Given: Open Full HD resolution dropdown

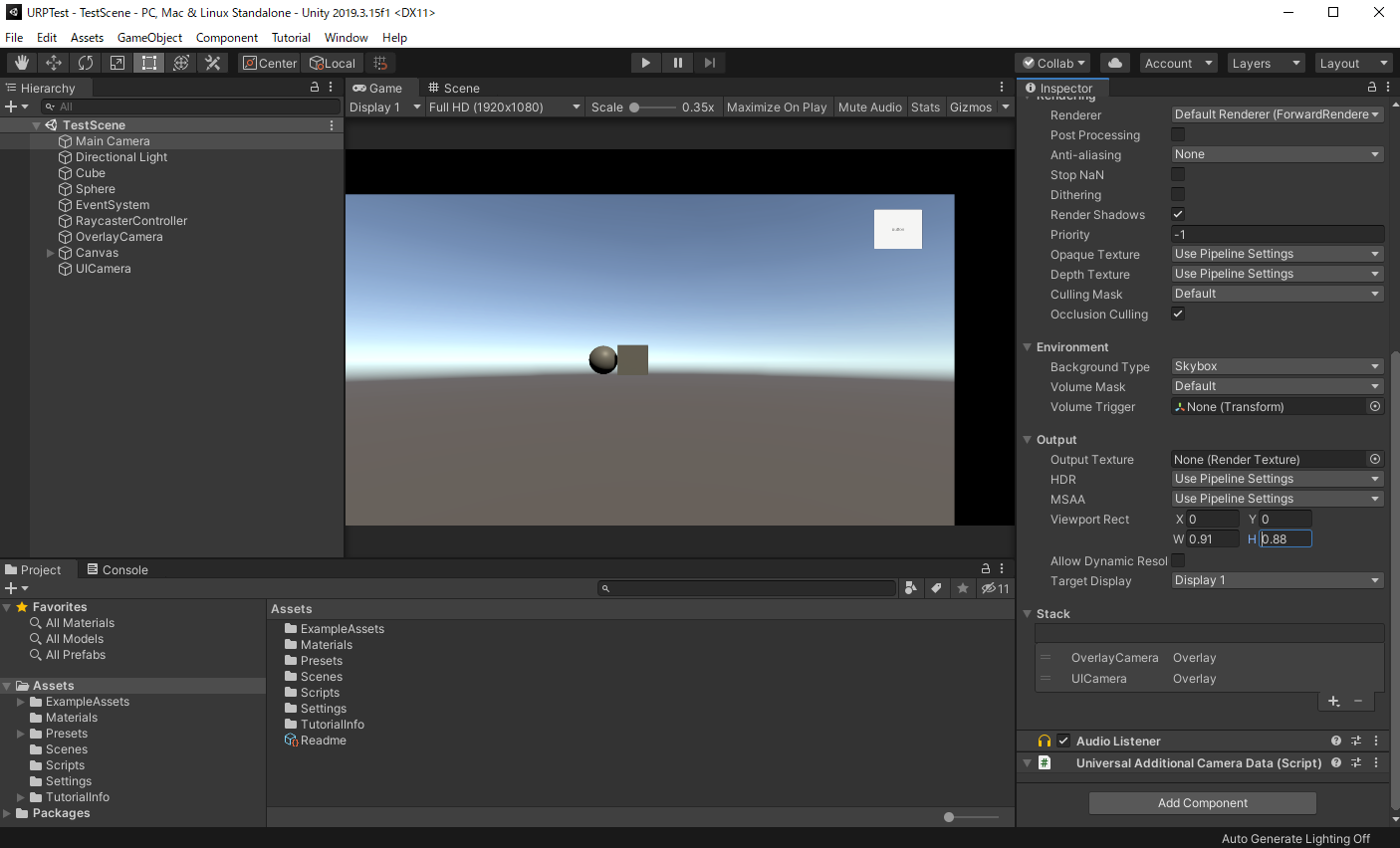Looking at the screenshot, I should pyautogui.click(x=505, y=106).
